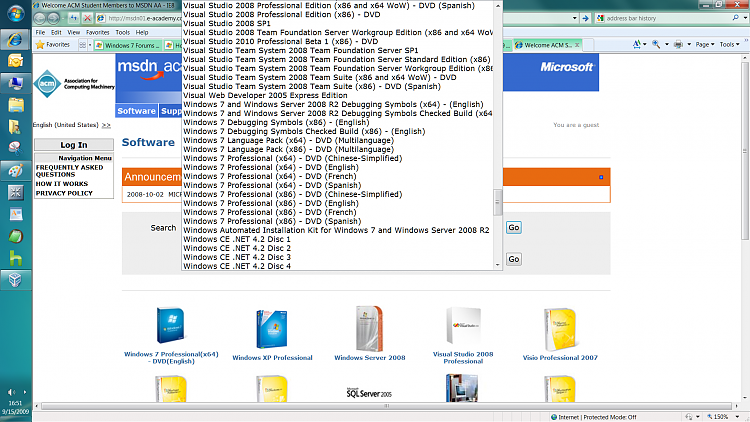Click the page horizontal scrollbar thumb
The image size is (750, 422).
(386, 406)
